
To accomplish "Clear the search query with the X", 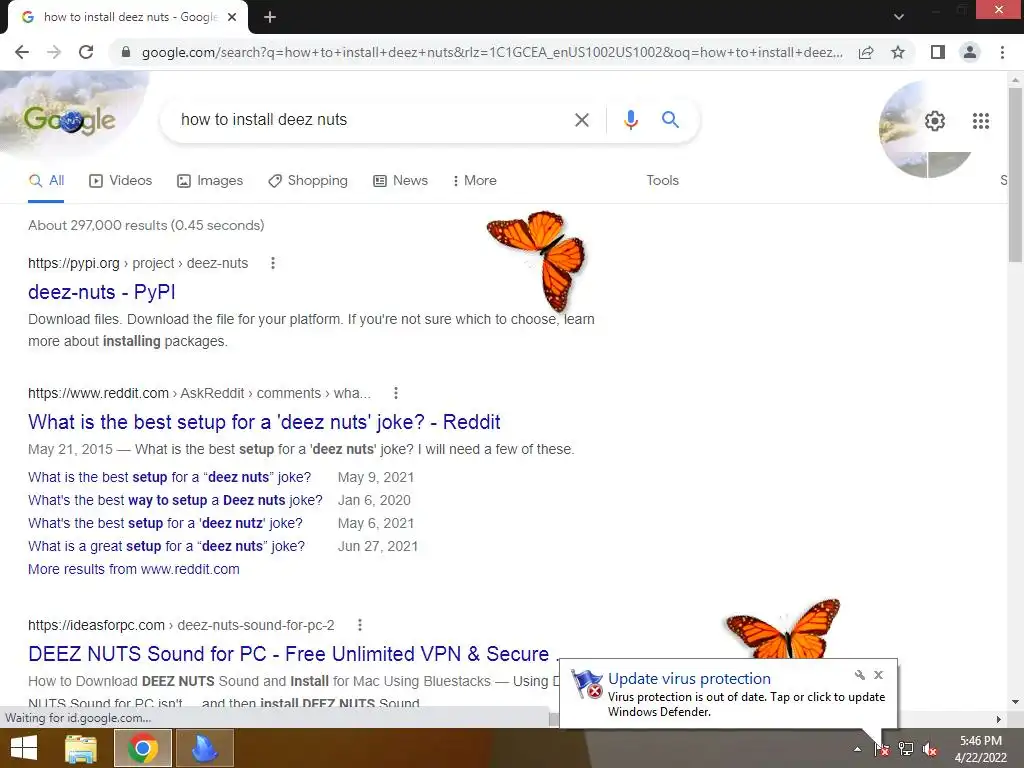I will click(581, 120).
